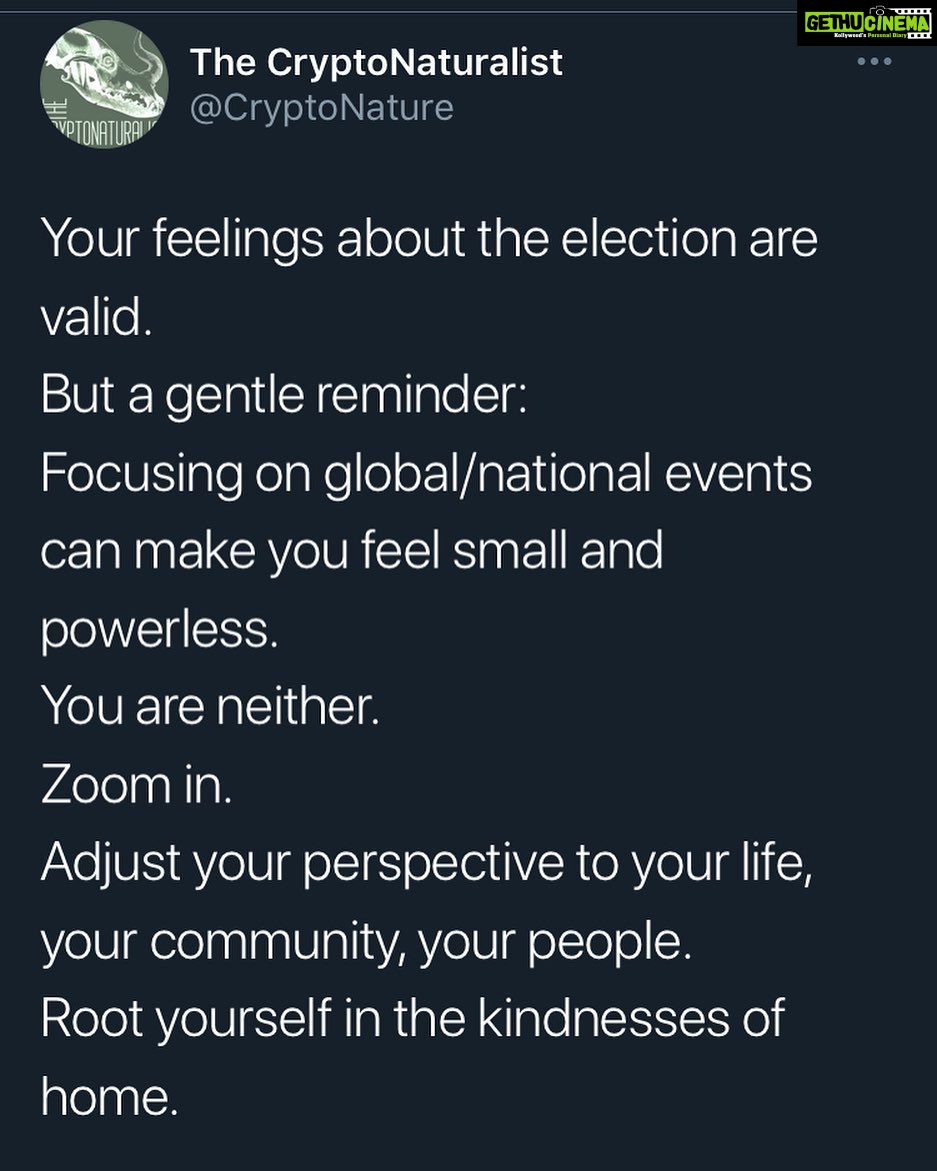Image resolution: width=937 pixels, height=1171 pixels.
Task: Visit the @CryptoNature handle
Action: [x=321, y=107]
